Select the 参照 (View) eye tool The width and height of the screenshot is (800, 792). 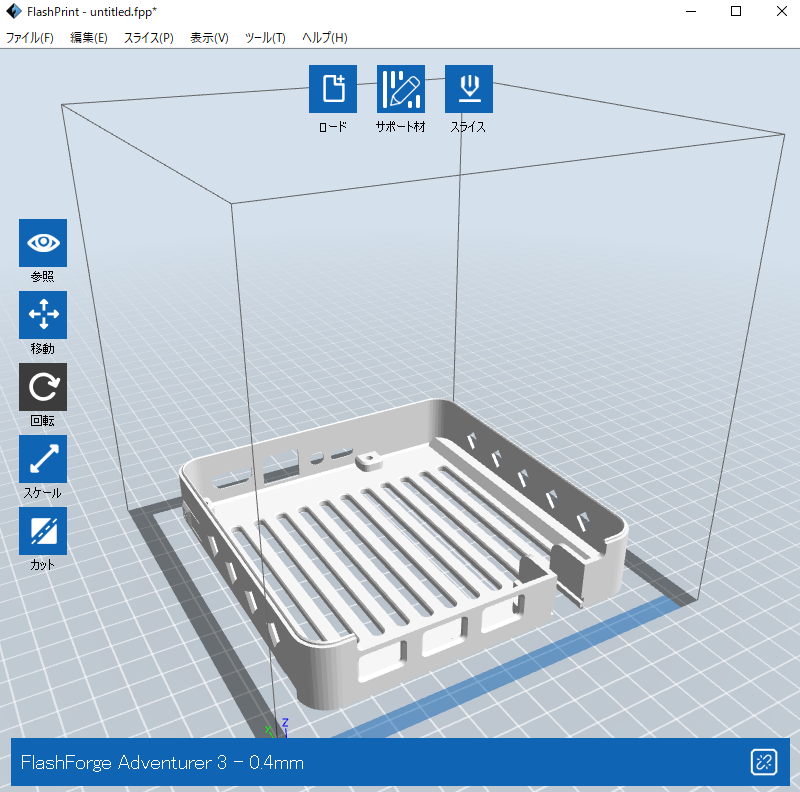[43, 243]
